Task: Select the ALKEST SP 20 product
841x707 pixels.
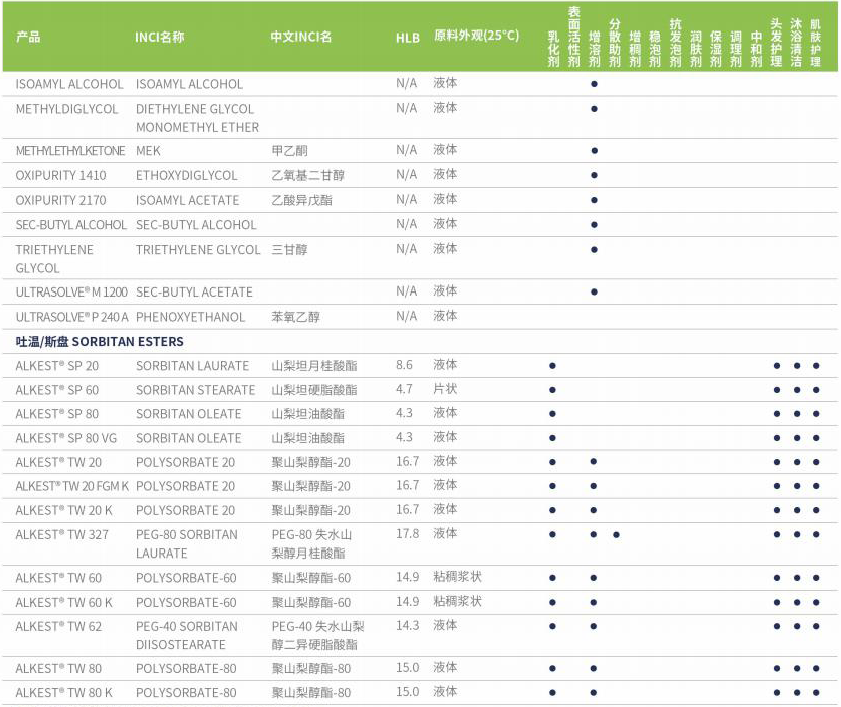Action: click(x=57, y=366)
